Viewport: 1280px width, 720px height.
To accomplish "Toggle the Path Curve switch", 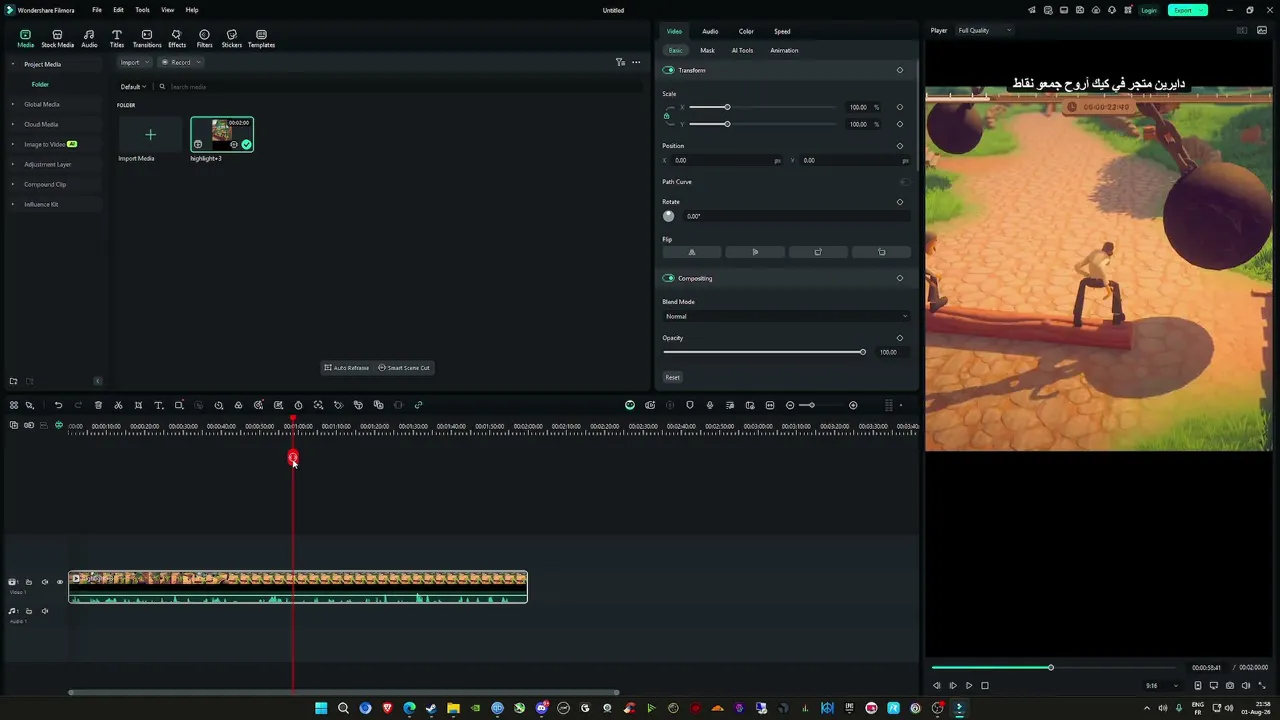I will [904, 182].
